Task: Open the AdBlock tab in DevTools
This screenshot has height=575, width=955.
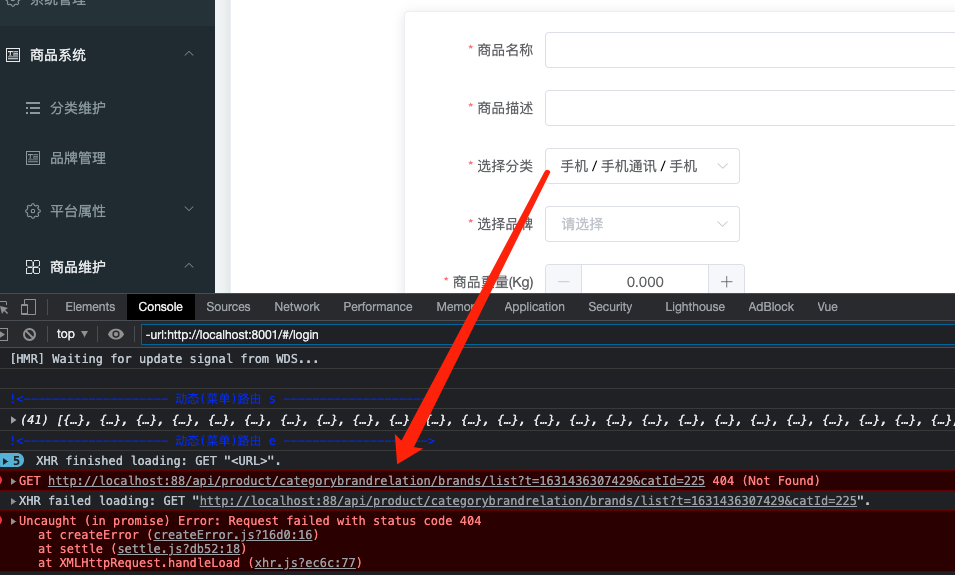Action: tap(771, 307)
